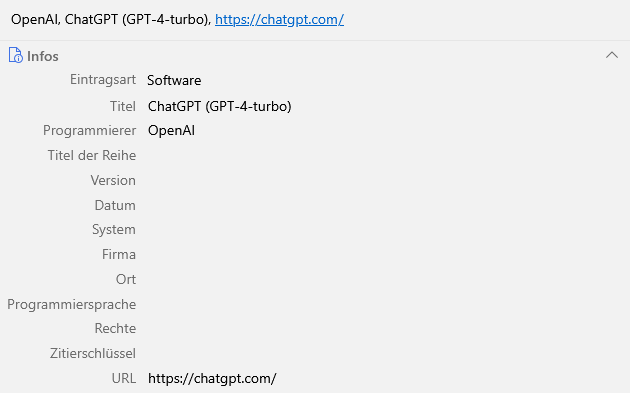Click the Infos section heading
630x393 pixels.
[x=43, y=56]
